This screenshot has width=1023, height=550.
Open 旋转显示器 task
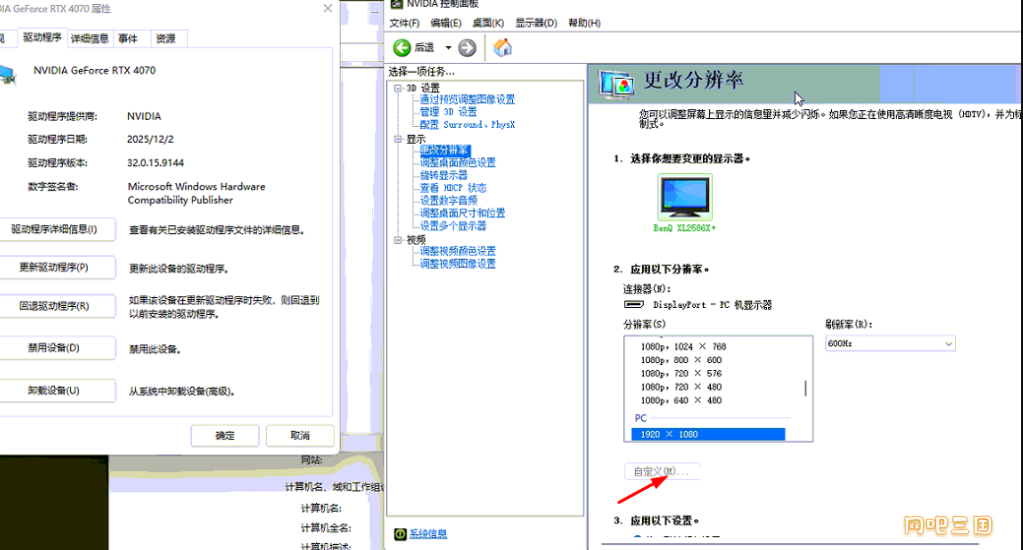444,175
